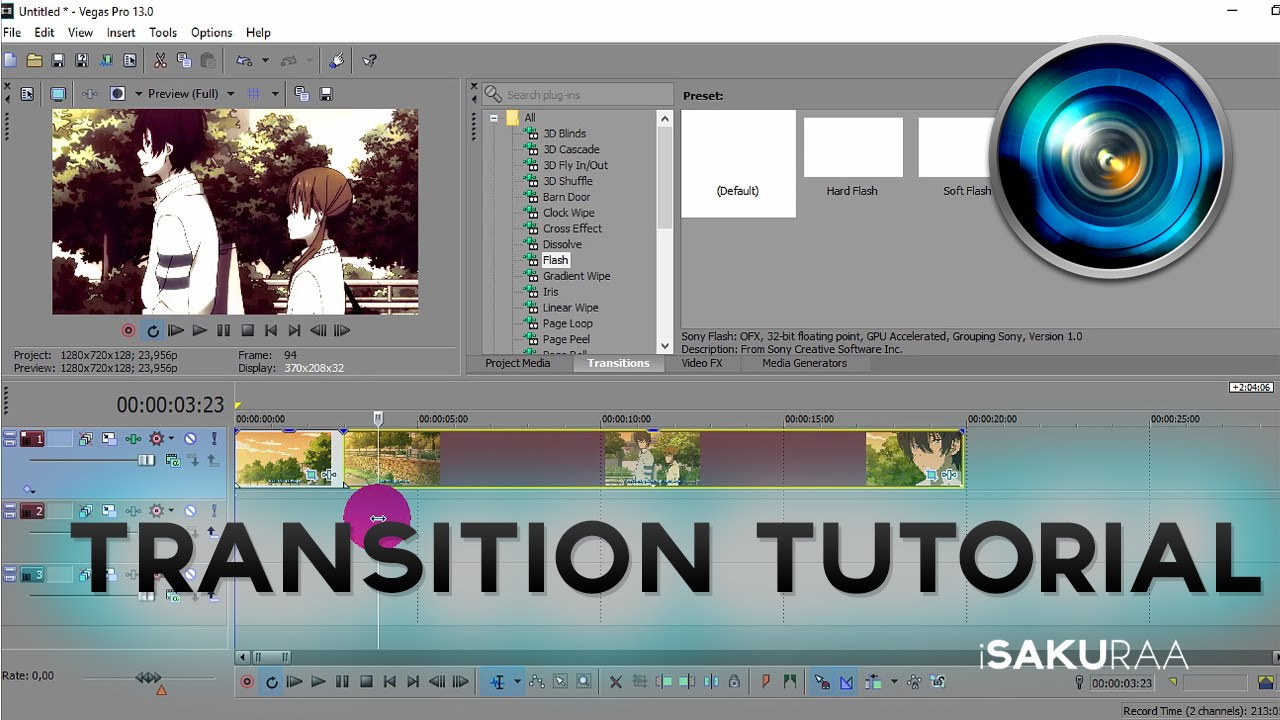The image size is (1280, 720).
Task: Open the Tools menu
Action: 163,33
